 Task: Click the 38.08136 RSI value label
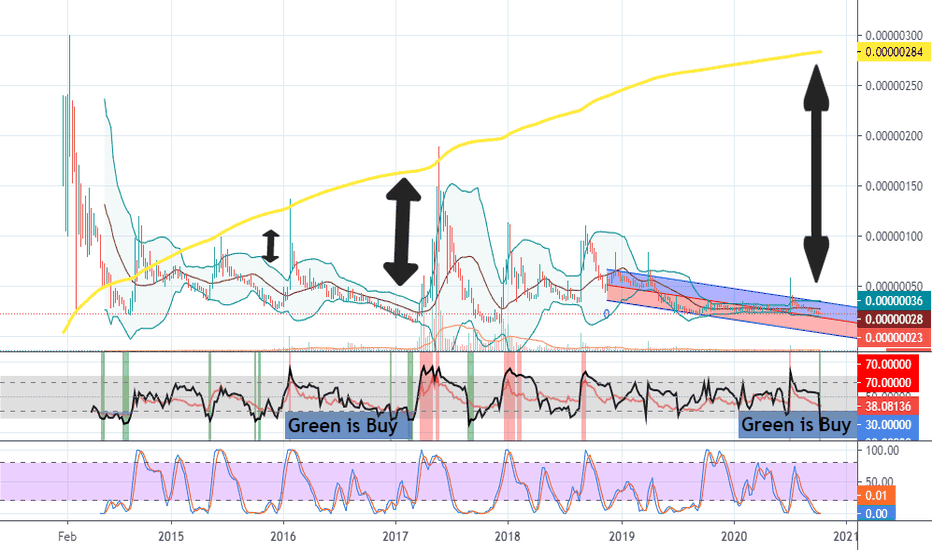[888, 406]
